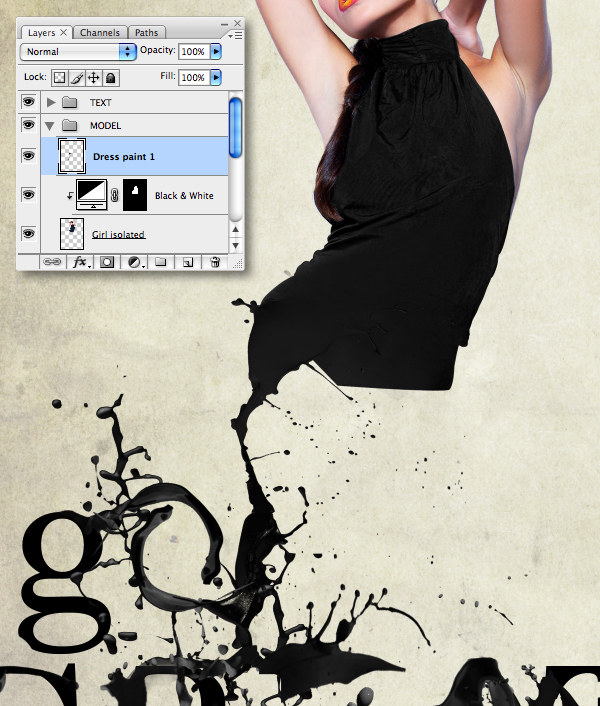Click the blue layers scrollbar thumb

[x=235, y=128]
